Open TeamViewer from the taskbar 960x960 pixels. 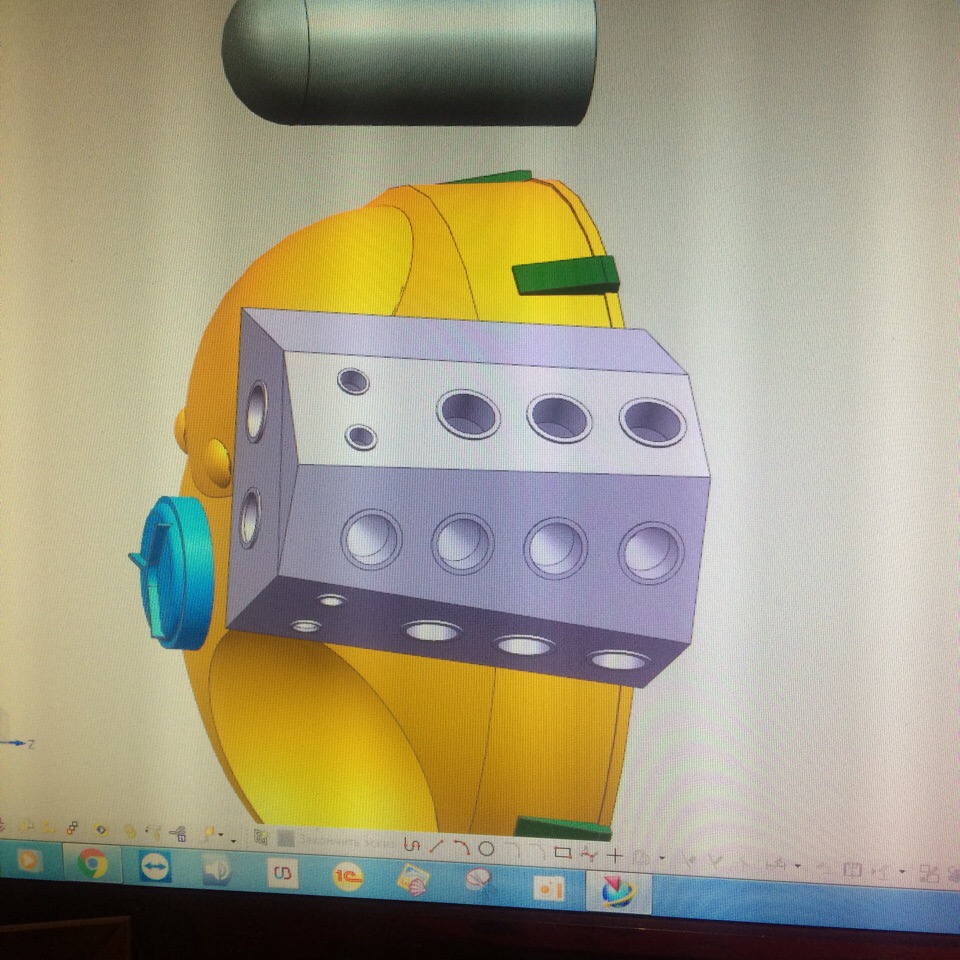155,867
